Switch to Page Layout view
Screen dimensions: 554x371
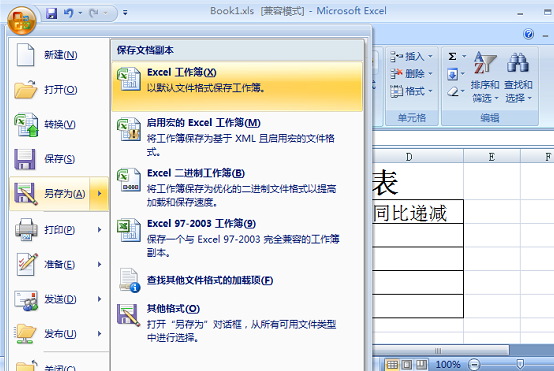point(407,364)
